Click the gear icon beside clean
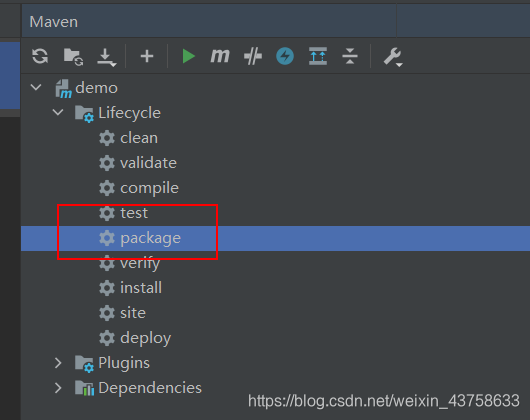Screen dimensions: 530x420 107,138
